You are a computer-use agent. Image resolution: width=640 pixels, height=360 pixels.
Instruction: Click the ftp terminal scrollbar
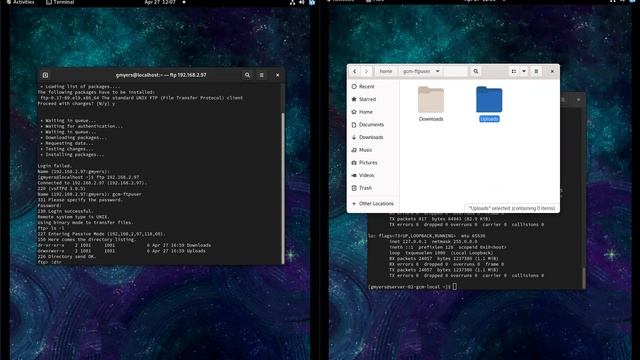(x=282, y=188)
